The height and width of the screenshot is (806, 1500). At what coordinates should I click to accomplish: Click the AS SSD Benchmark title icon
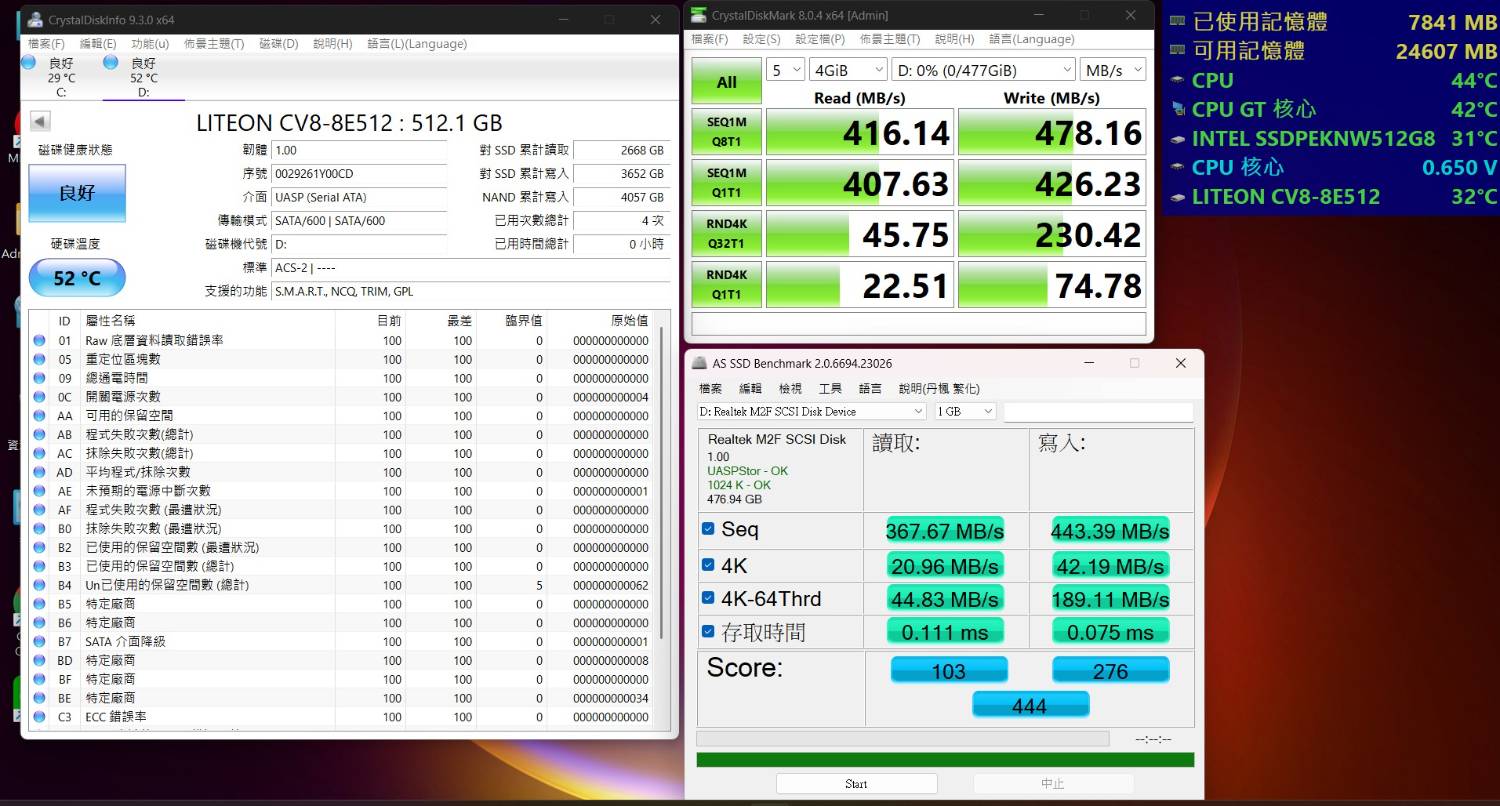tap(699, 363)
